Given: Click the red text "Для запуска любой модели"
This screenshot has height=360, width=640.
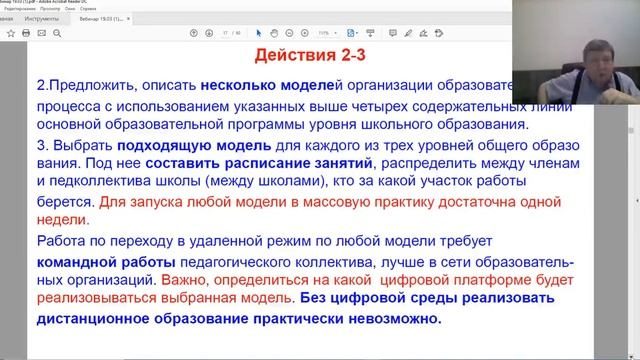Looking at the screenshot, I should click(x=193, y=202).
